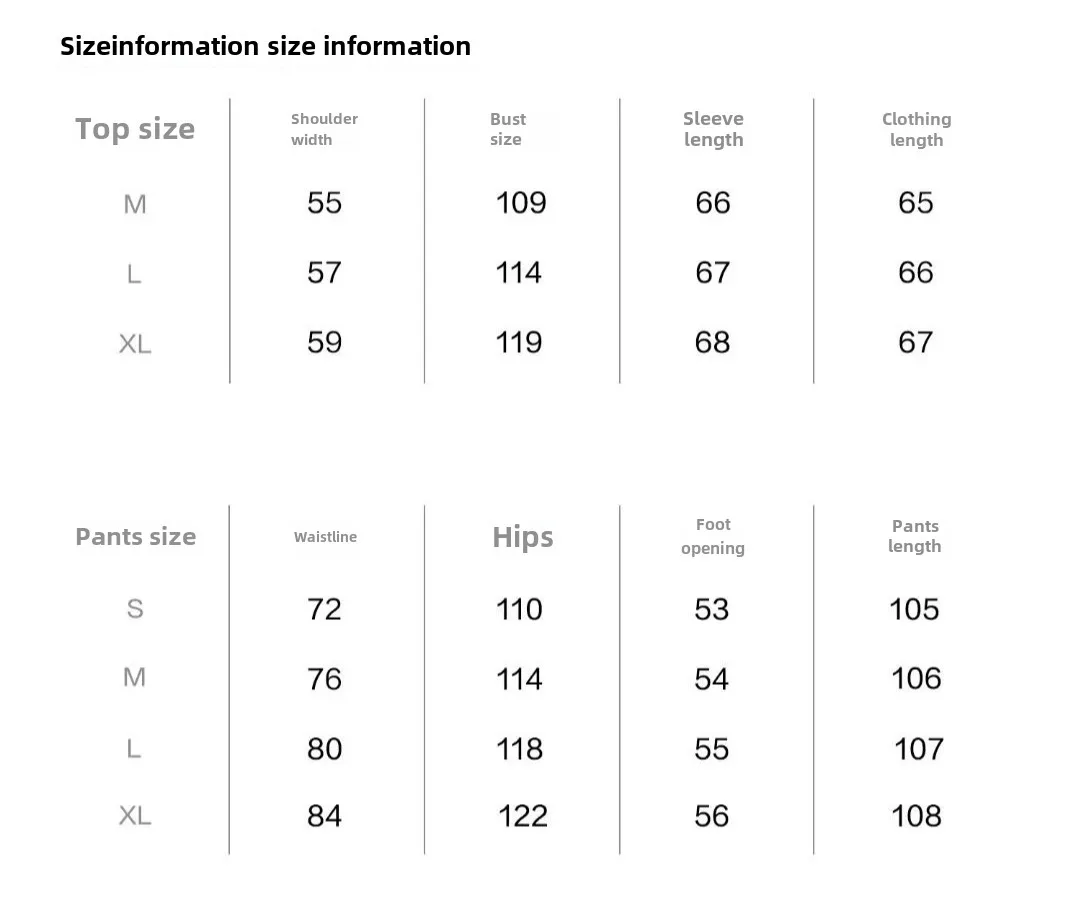
Task: Click the XL row label under Top size
Action: [x=135, y=344]
